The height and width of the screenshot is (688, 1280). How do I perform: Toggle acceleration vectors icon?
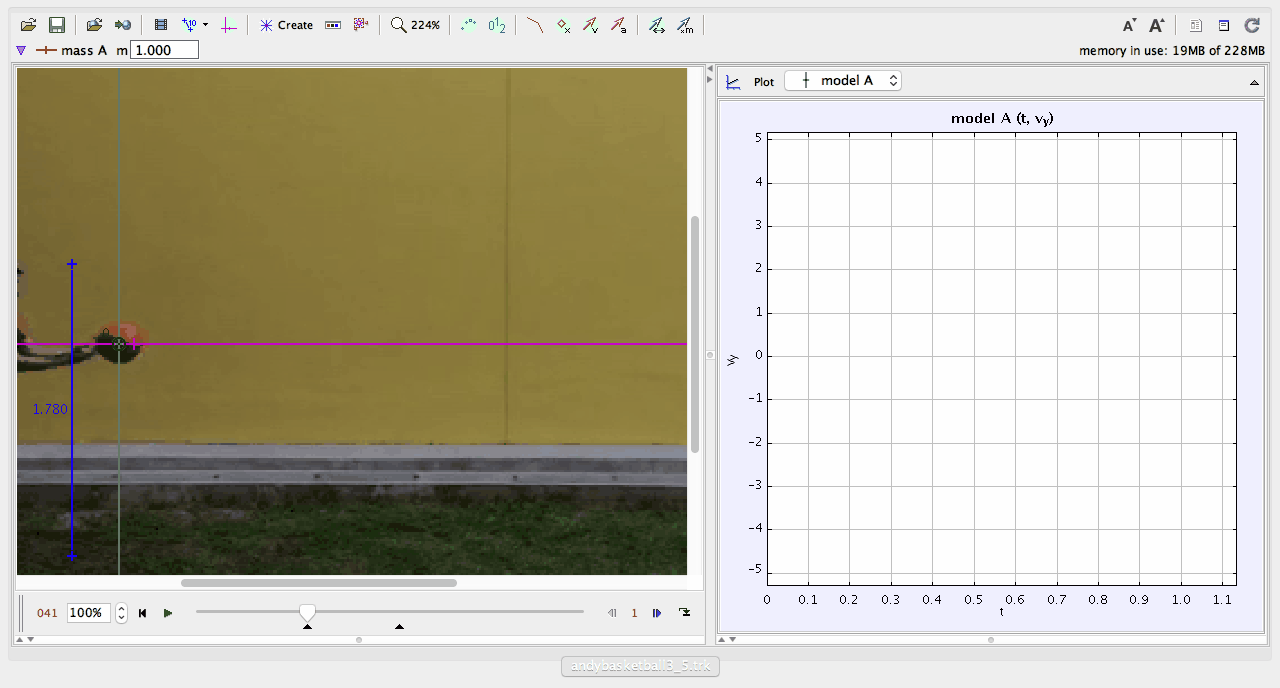click(x=619, y=25)
